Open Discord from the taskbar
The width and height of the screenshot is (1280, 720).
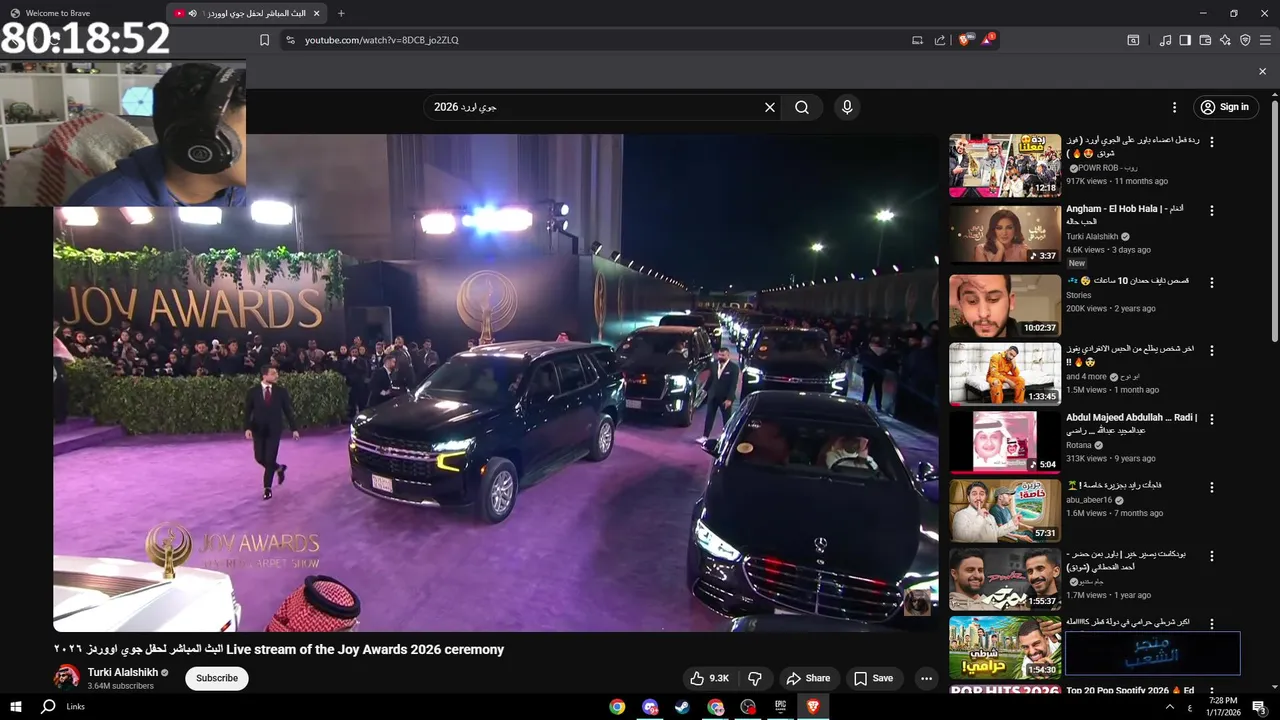point(650,707)
